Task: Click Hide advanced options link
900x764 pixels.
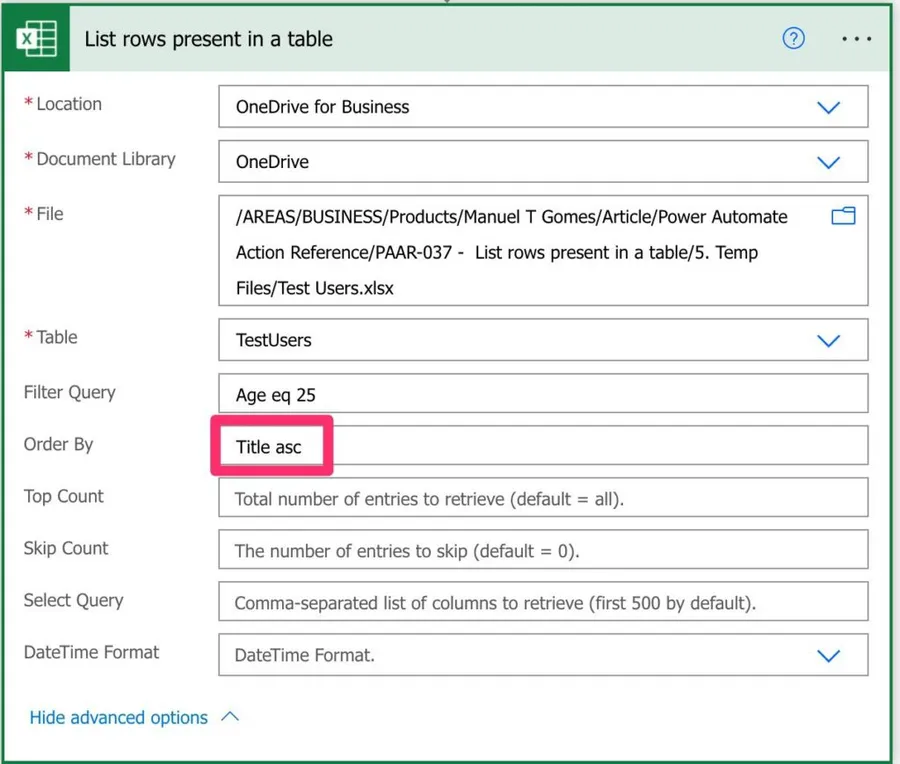Action: point(118,718)
